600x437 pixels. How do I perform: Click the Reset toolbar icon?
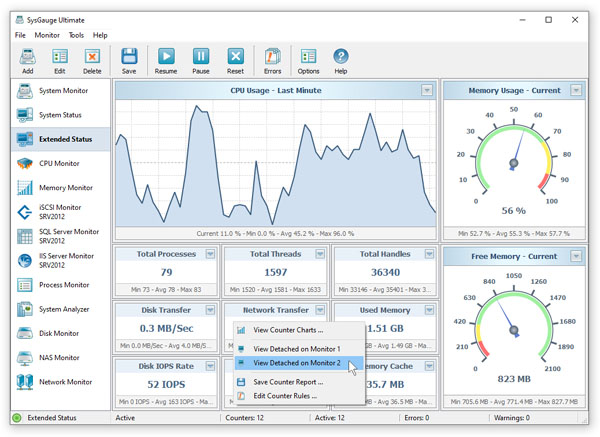235,56
